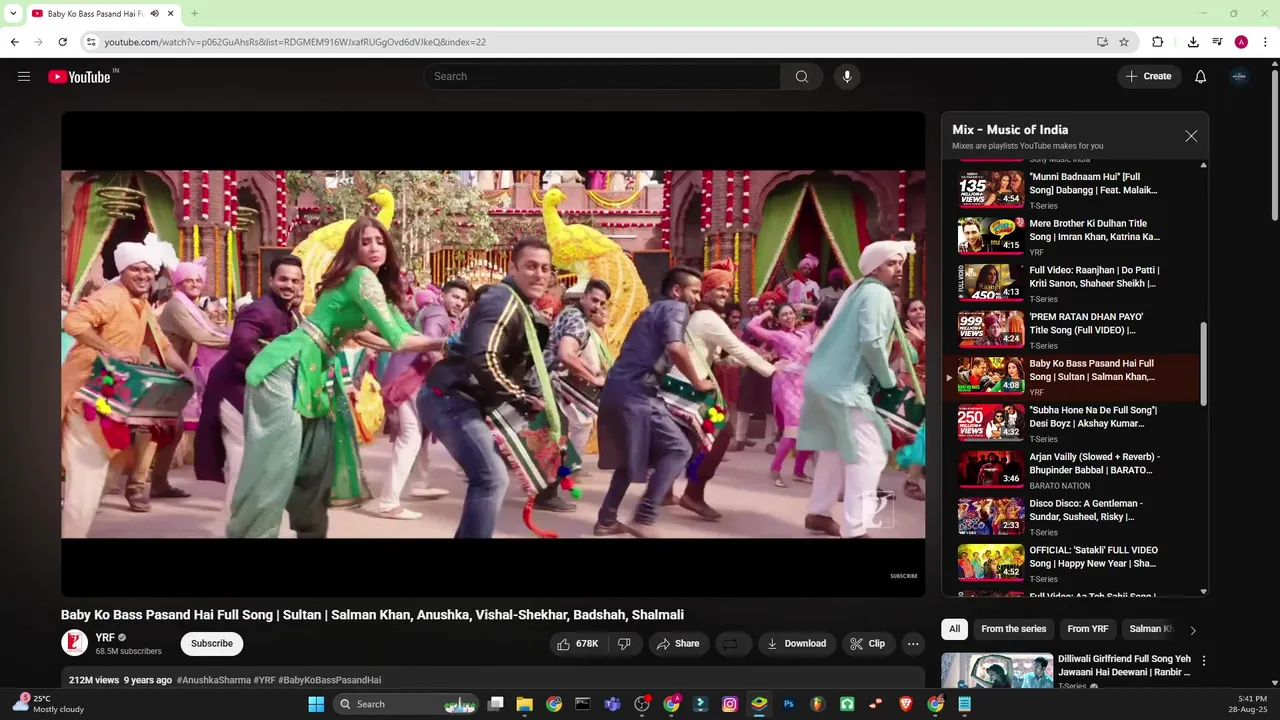Screen dimensions: 1280x720
Task: Click the magnifier search submit button
Action: [801, 76]
